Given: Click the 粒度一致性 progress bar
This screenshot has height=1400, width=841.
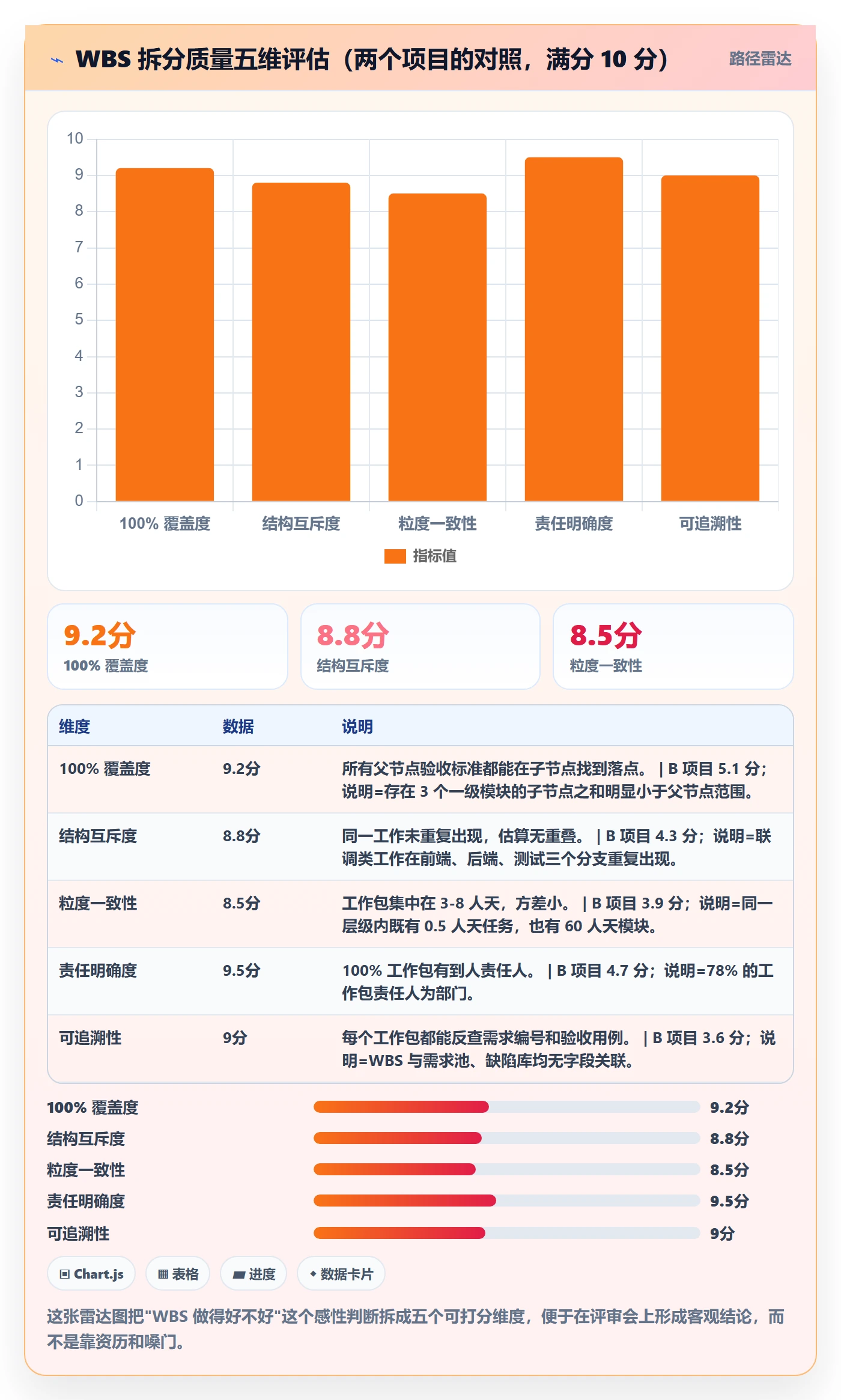Looking at the screenshot, I should (506, 1169).
